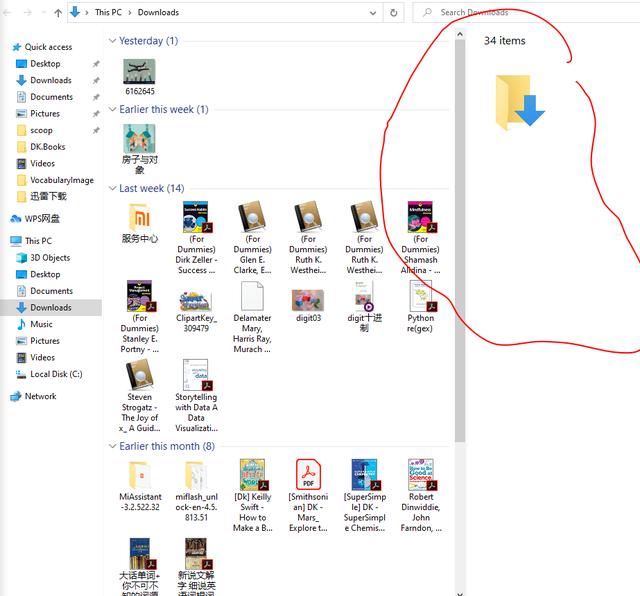The height and width of the screenshot is (596, 640).
Task: Refresh the Downloads folder view
Action: (x=393, y=13)
